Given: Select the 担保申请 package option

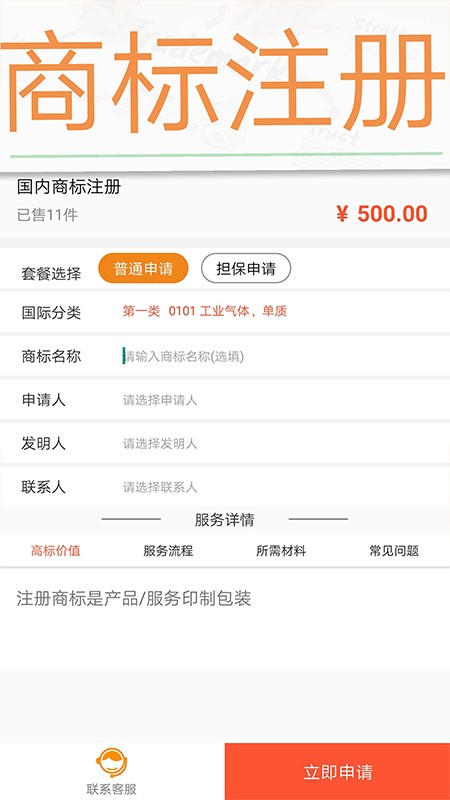Looking at the screenshot, I should pos(246,268).
